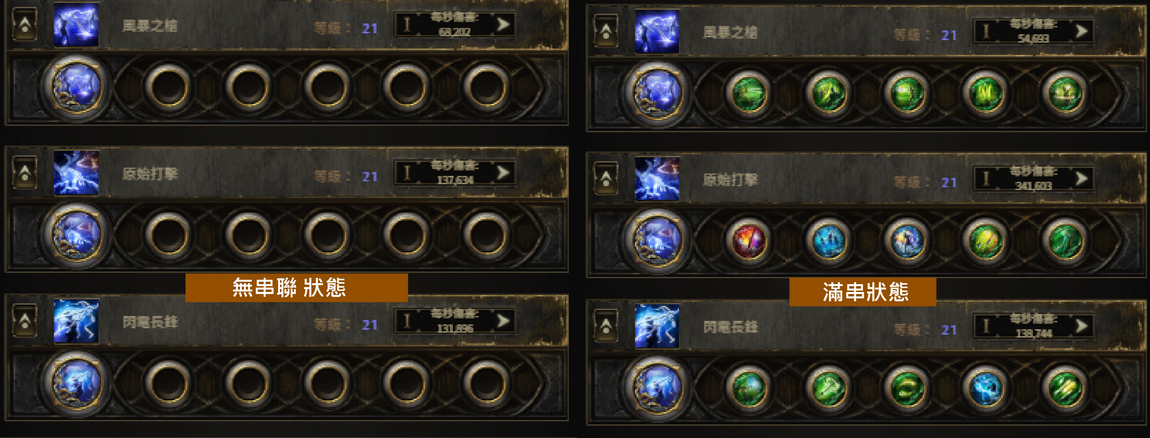The height and width of the screenshot is (438, 1150).
Task: Toggle the I indicator beside 54,693 damage per second
Action: pos(985,31)
